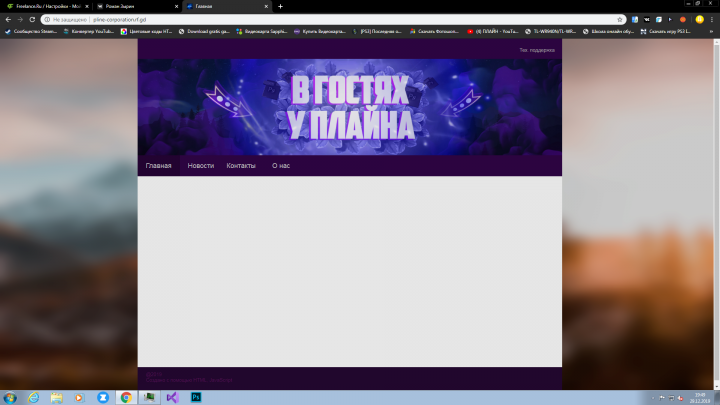Open Photoshop from taskbar
The height and width of the screenshot is (405, 720).
coord(196,398)
